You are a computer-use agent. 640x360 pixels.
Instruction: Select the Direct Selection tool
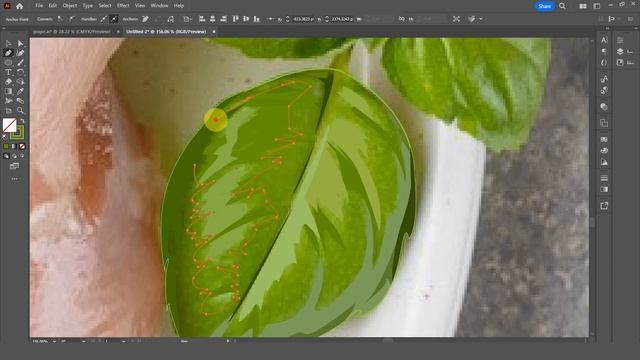pos(20,44)
